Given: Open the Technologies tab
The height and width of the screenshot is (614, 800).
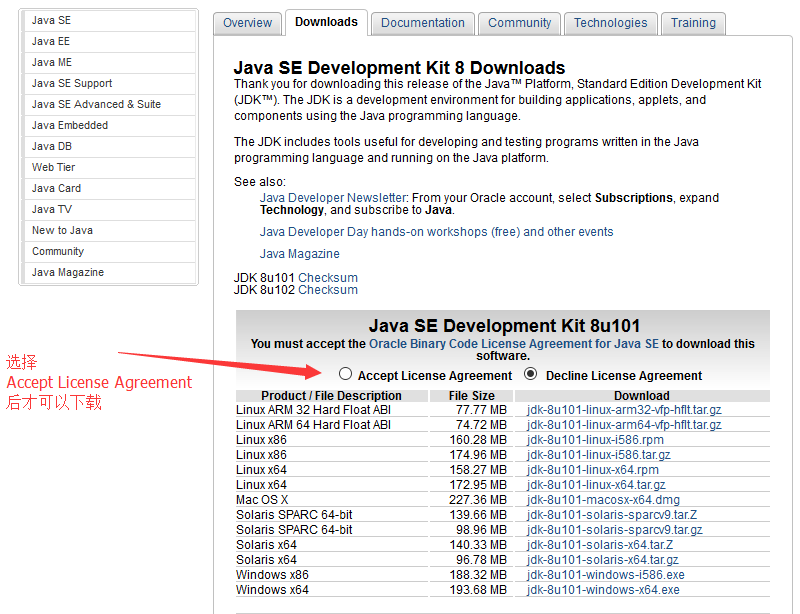Looking at the screenshot, I should click(x=611, y=23).
